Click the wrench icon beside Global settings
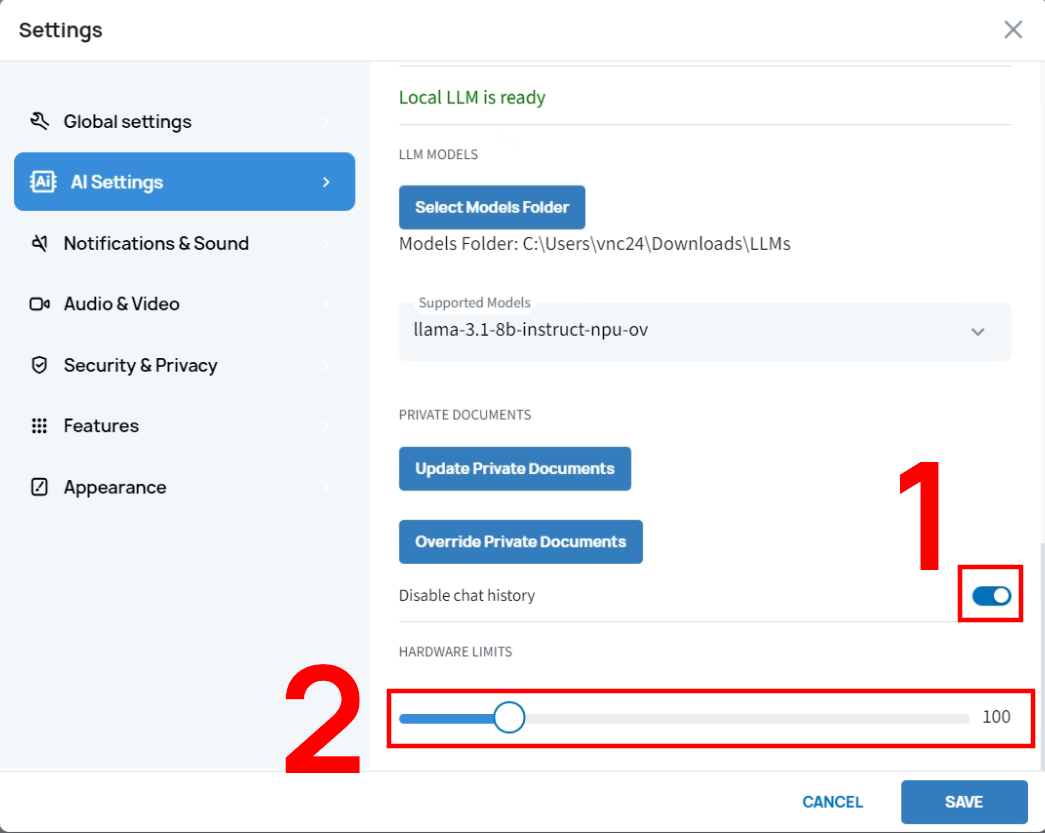1045x833 pixels. tap(40, 122)
